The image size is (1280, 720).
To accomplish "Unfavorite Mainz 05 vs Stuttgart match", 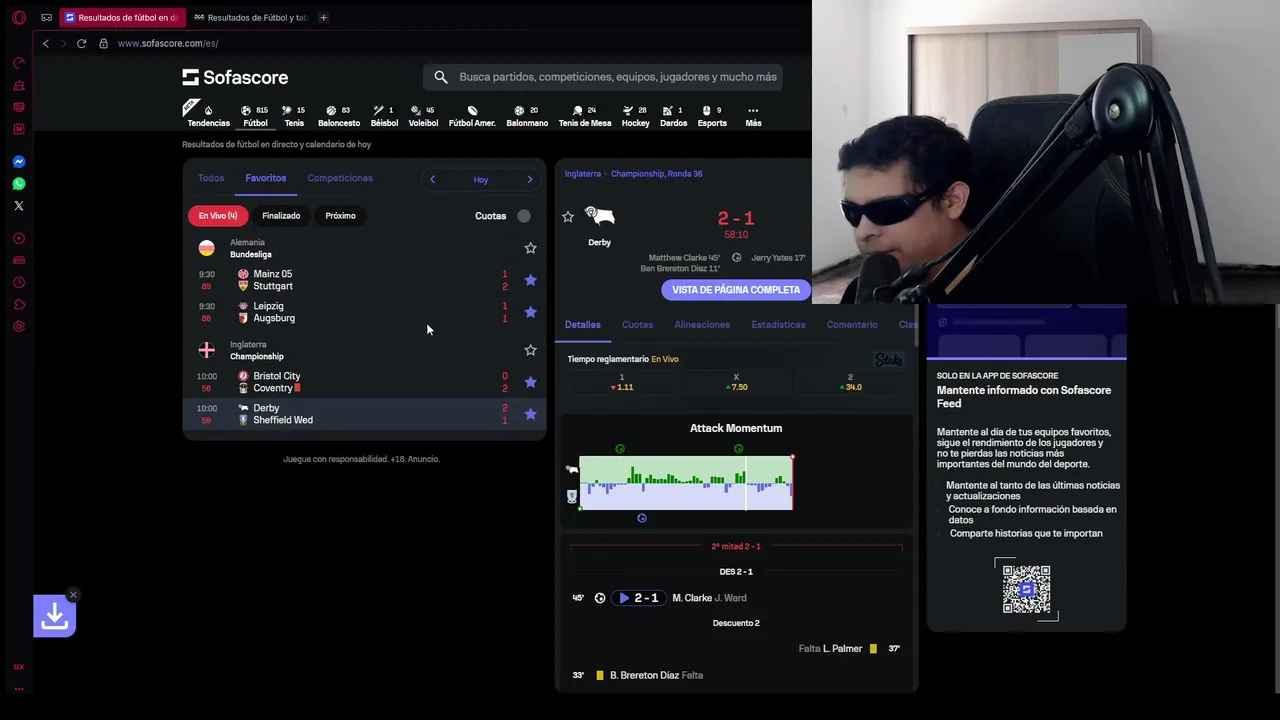I will (530, 280).
